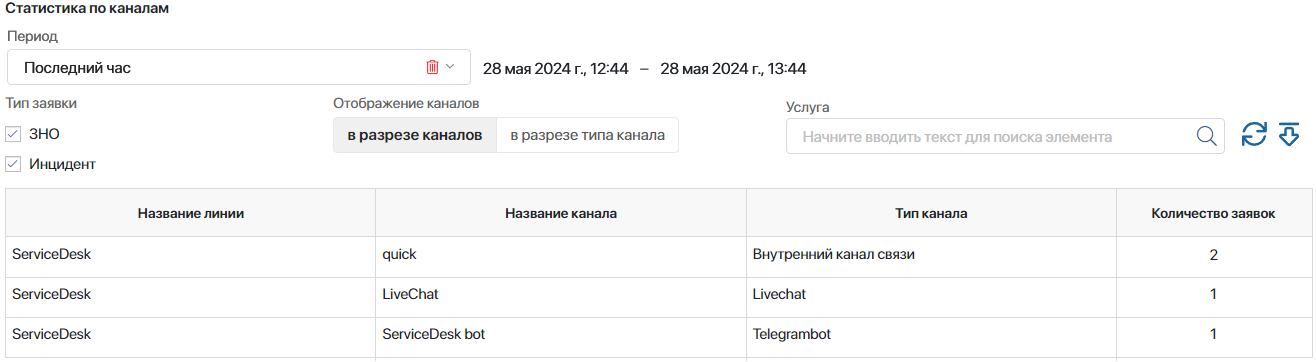
Task: Uncheck the Инцидент checkbox
Action: pos(13,163)
